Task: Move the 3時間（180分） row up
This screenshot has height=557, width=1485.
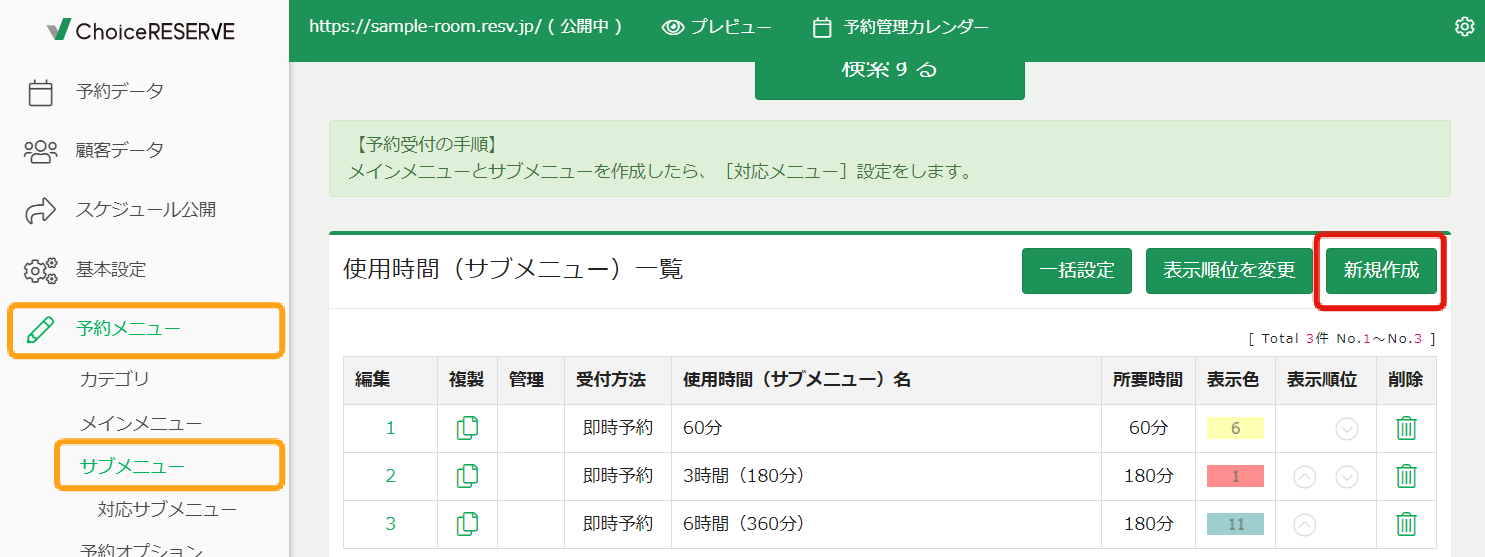Action: pyautogui.click(x=1305, y=477)
